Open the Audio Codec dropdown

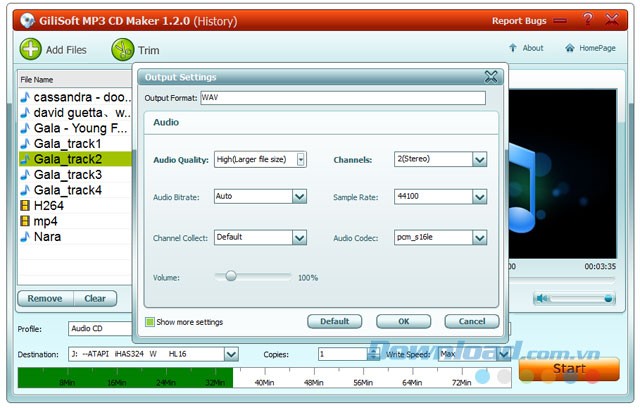click(479, 238)
